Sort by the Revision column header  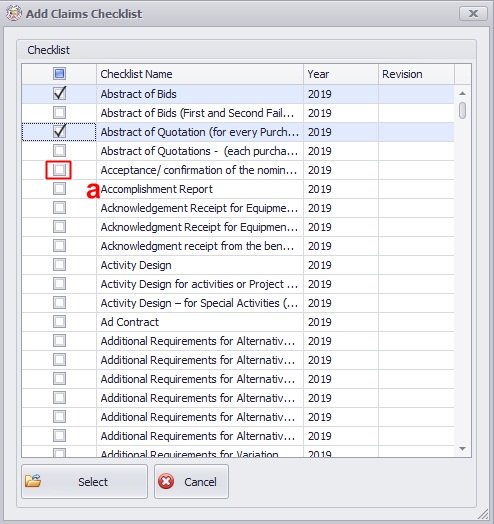coord(416,74)
